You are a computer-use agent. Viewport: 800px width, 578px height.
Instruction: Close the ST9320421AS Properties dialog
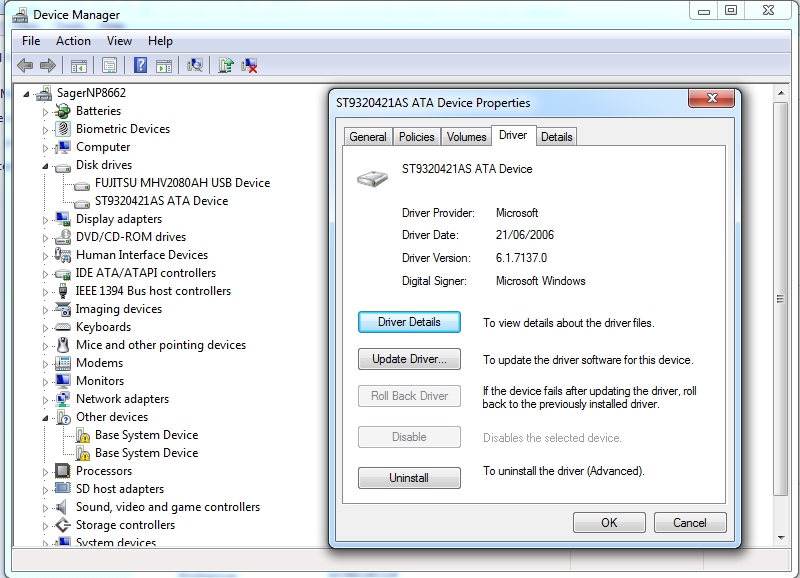[x=712, y=98]
